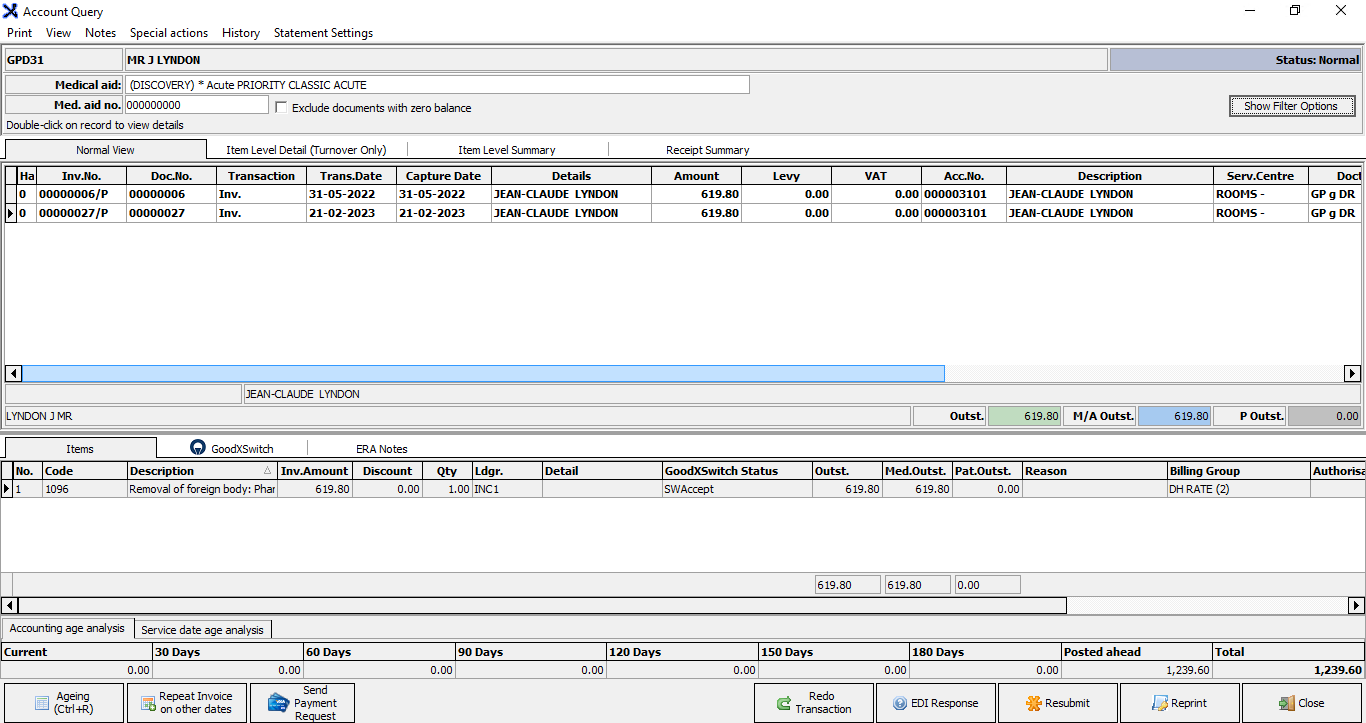This screenshot has height=723, width=1366.
Task: Select the Service date age analysis tab
Action: tap(202, 630)
